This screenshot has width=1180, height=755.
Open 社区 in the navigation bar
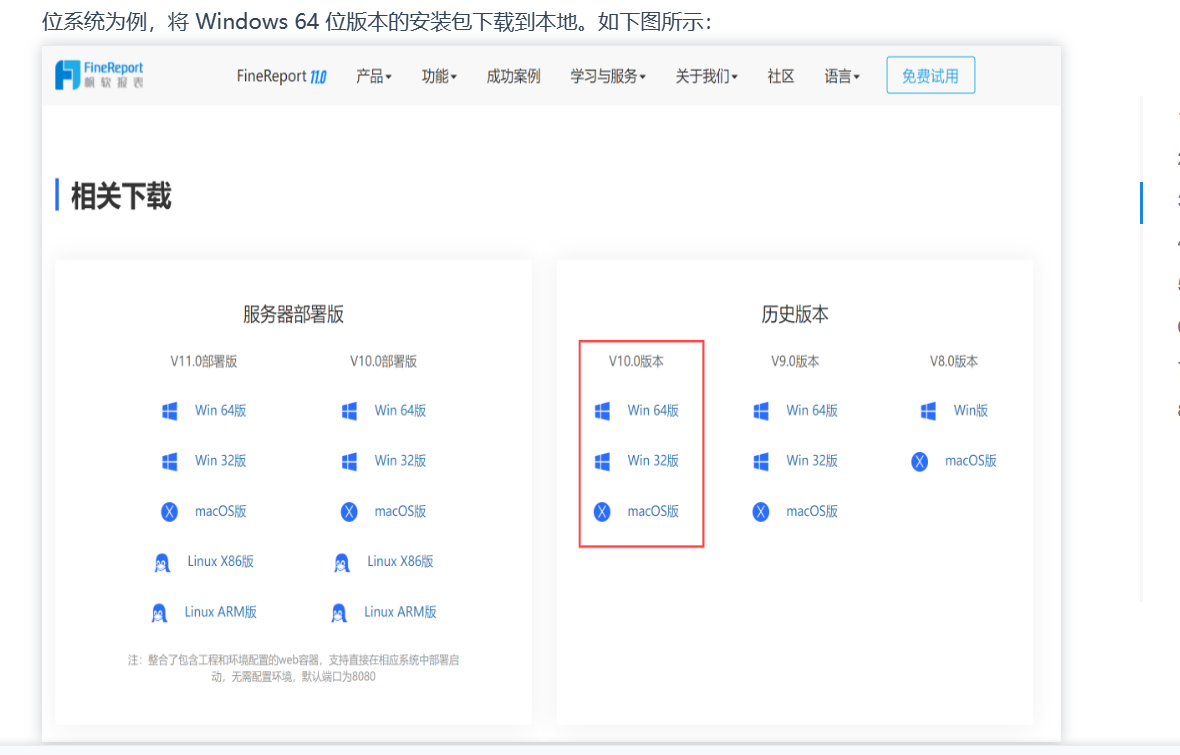[x=780, y=76]
